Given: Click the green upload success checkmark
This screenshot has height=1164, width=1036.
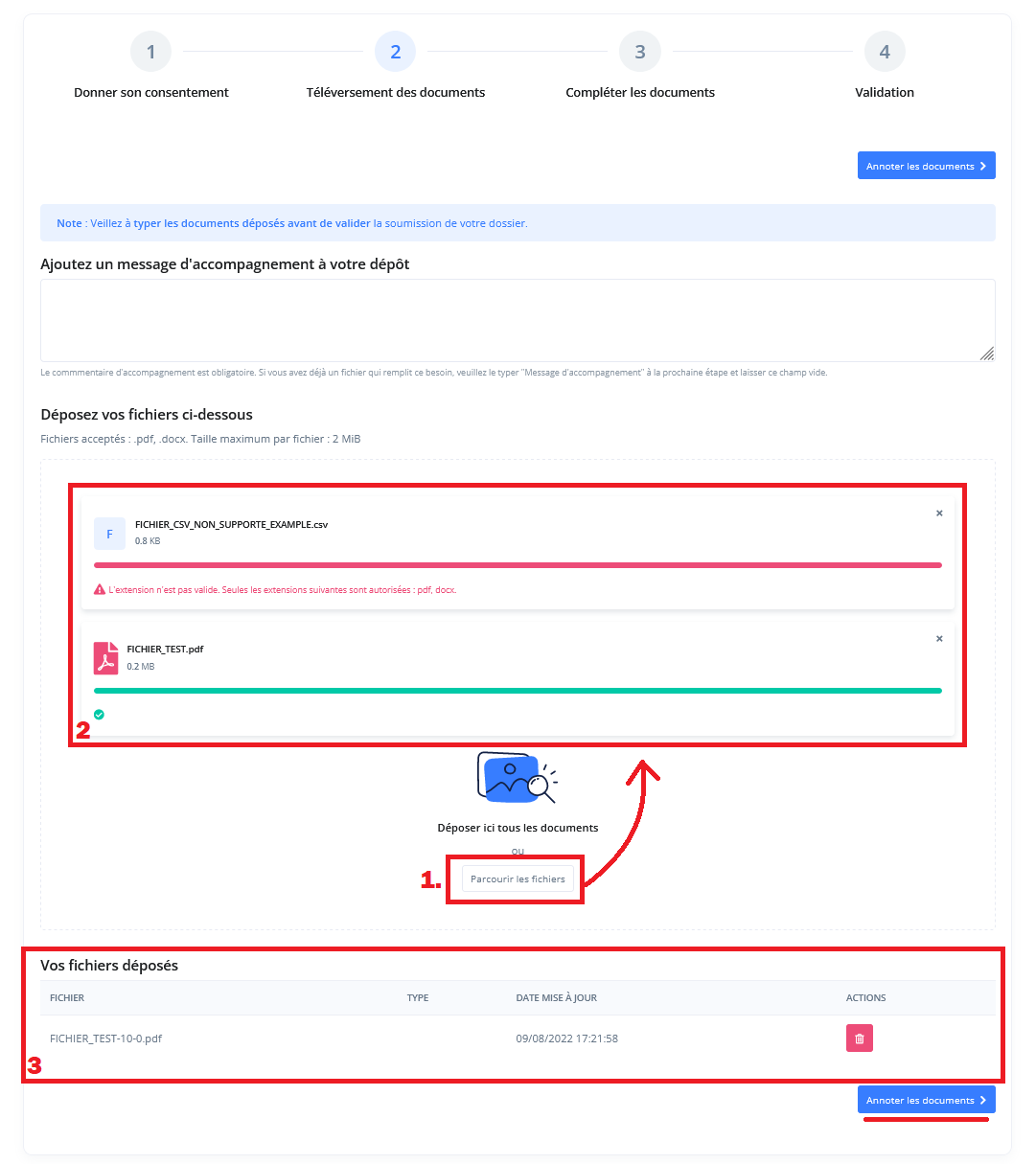Looking at the screenshot, I should click(100, 715).
